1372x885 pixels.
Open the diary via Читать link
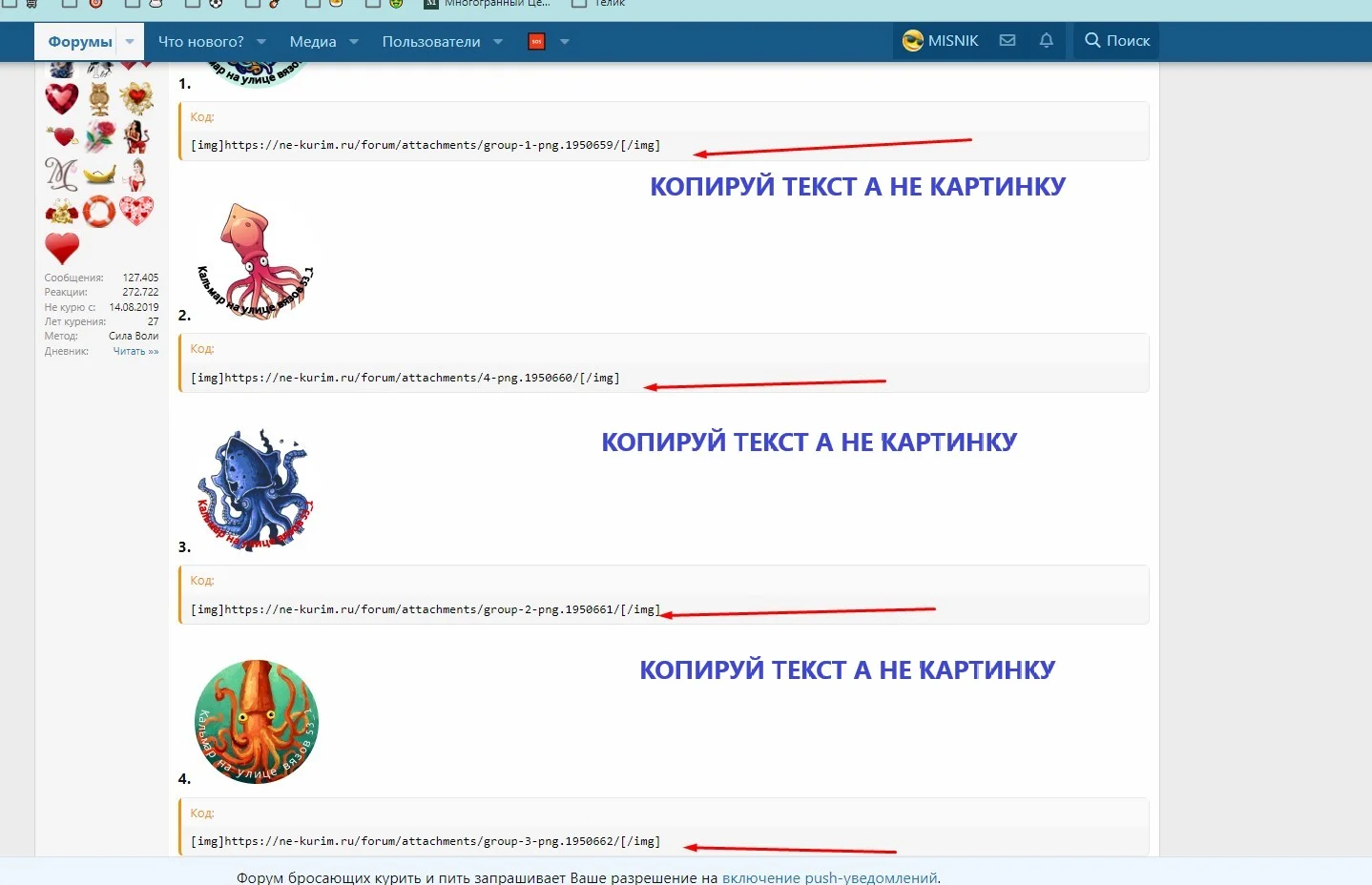tap(135, 351)
